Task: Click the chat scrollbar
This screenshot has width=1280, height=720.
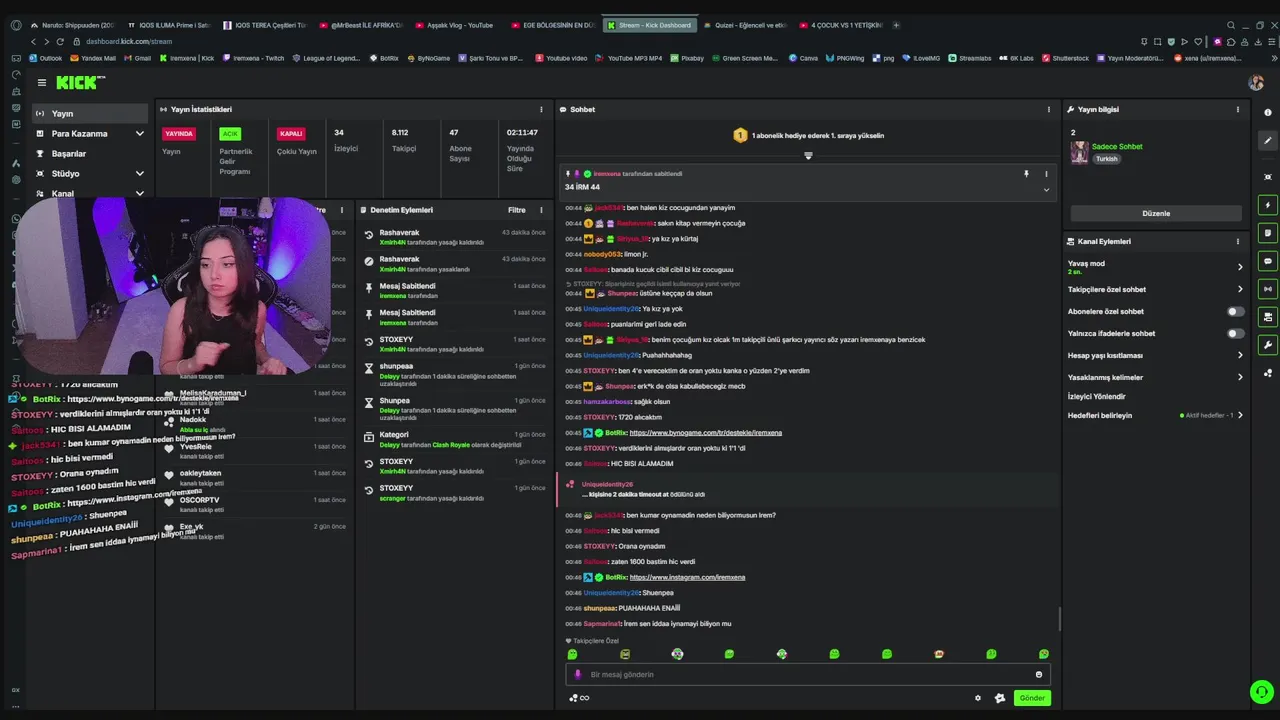Action: pyautogui.click(x=1058, y=618)
